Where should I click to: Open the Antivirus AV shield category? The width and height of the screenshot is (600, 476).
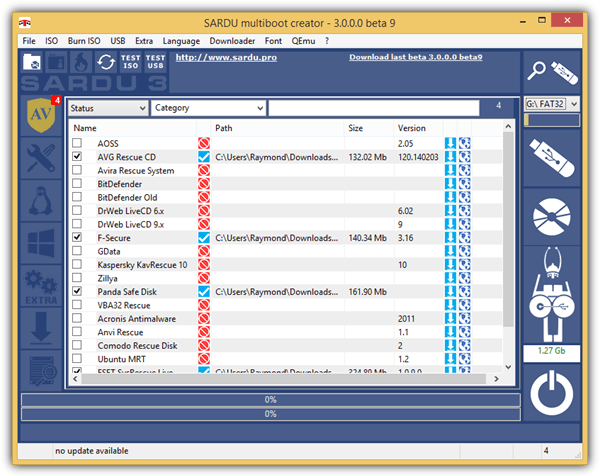(x=41, y=115)
